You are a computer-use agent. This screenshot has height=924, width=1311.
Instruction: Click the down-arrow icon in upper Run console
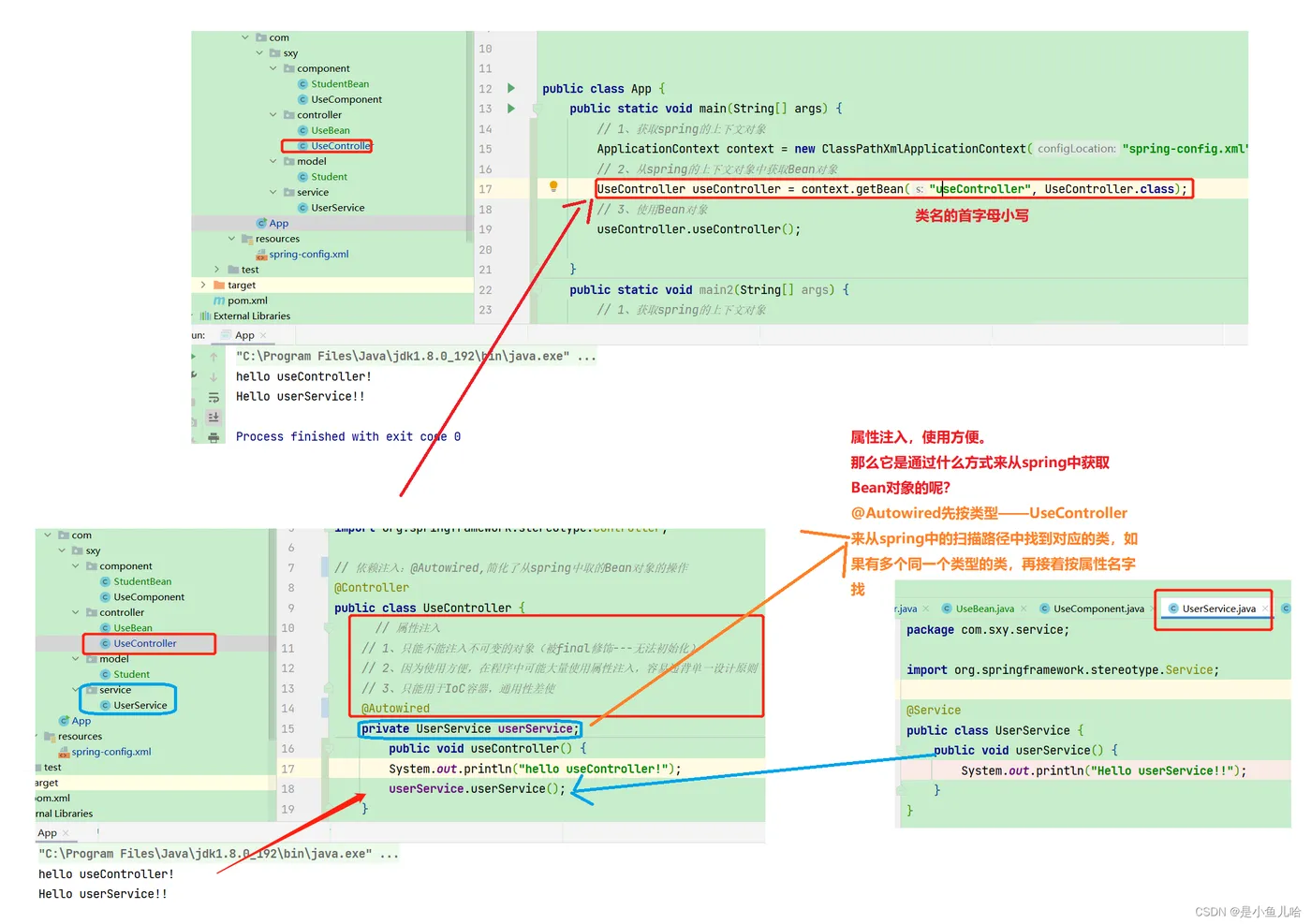[x=214, y=377]
